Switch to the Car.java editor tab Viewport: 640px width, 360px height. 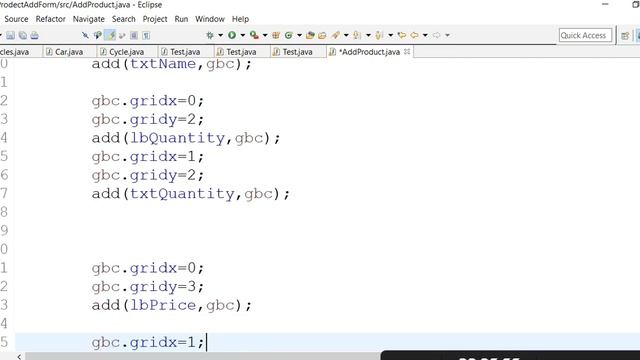pyautogui.click(x=69, y=52)
